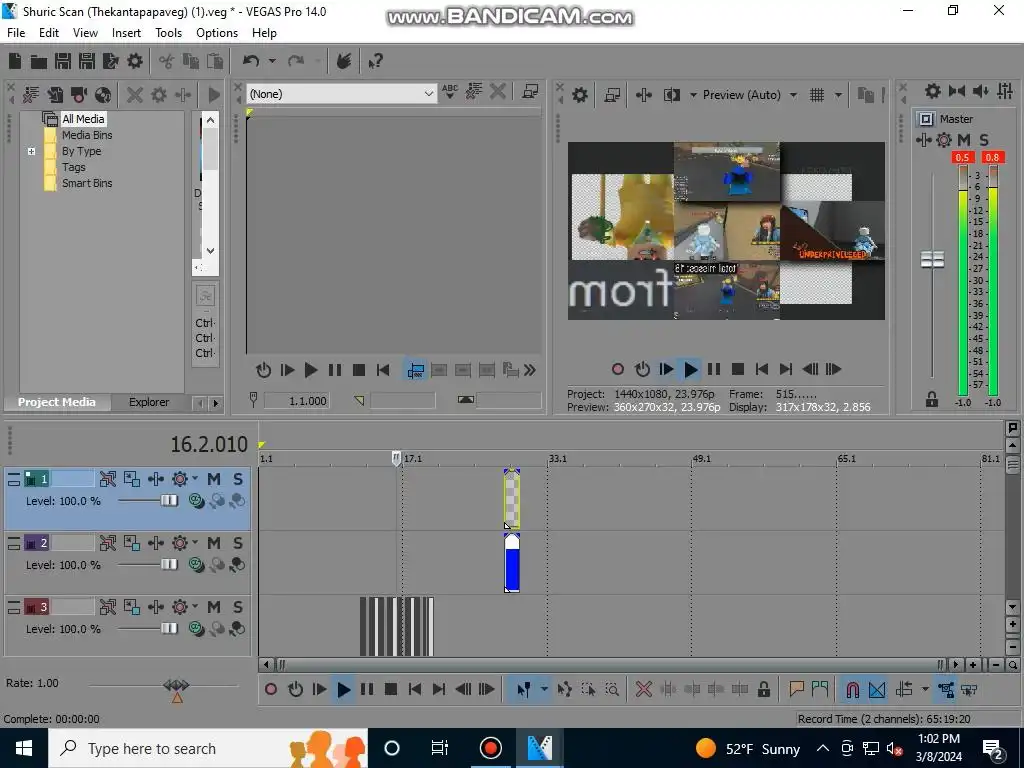Adjust playback rate slider
Screen dimensions: 1024x768
click(x=176, y=685)
